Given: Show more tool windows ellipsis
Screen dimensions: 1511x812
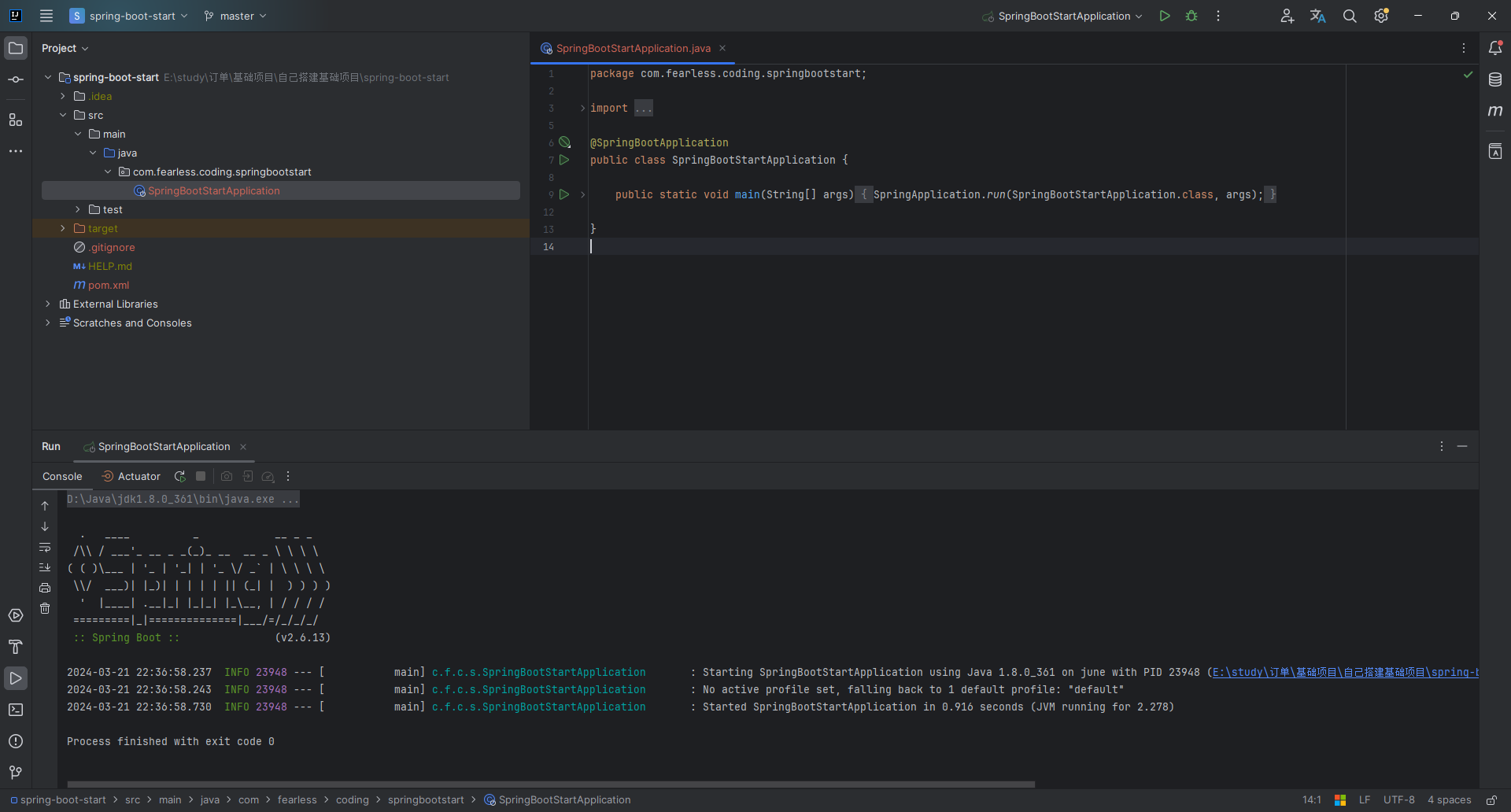Looking at the screenshot, I should [16, 151].
